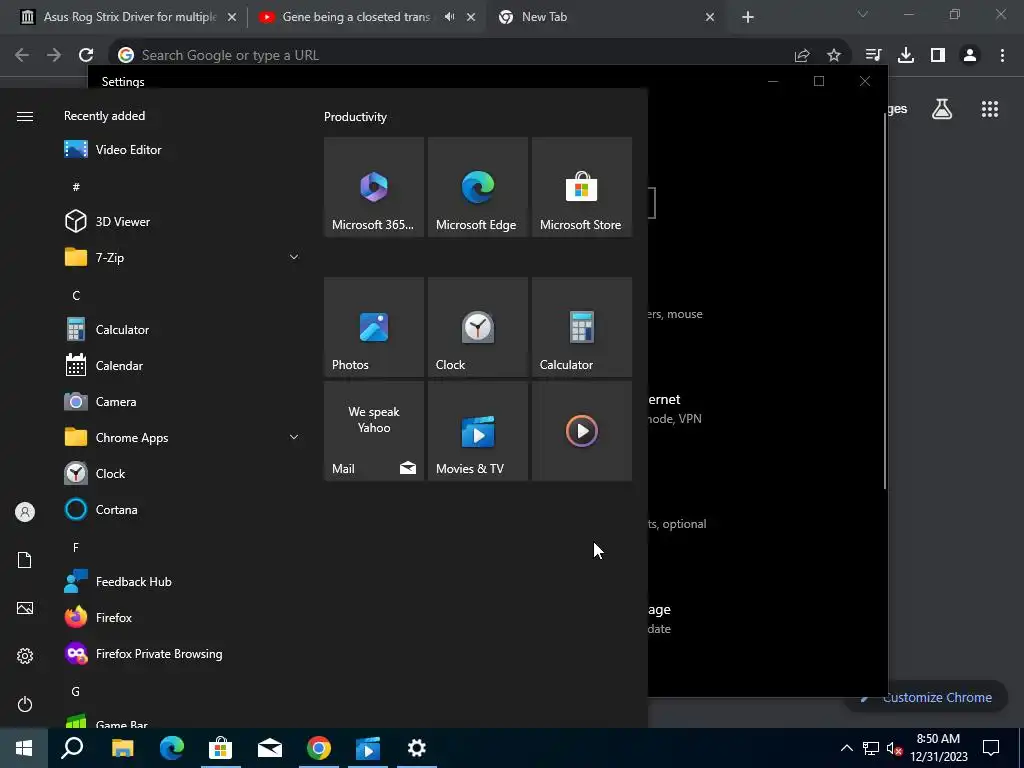Expand the Chrome Apps folder

pos(182,438)
